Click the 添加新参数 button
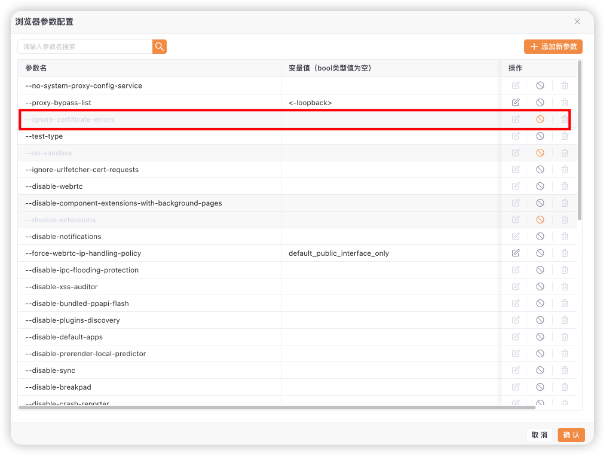The height and width of the screenshot is (455, 604). 553,47
